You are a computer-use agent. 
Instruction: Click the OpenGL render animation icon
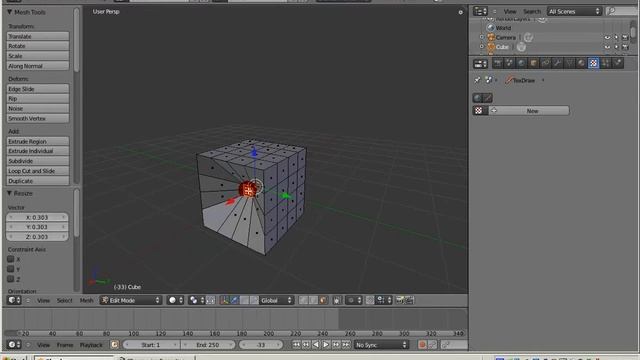(409, 300)
